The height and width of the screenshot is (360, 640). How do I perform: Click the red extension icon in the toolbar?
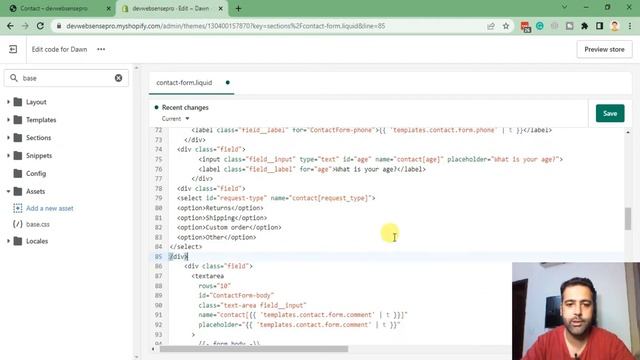point(525,27)
